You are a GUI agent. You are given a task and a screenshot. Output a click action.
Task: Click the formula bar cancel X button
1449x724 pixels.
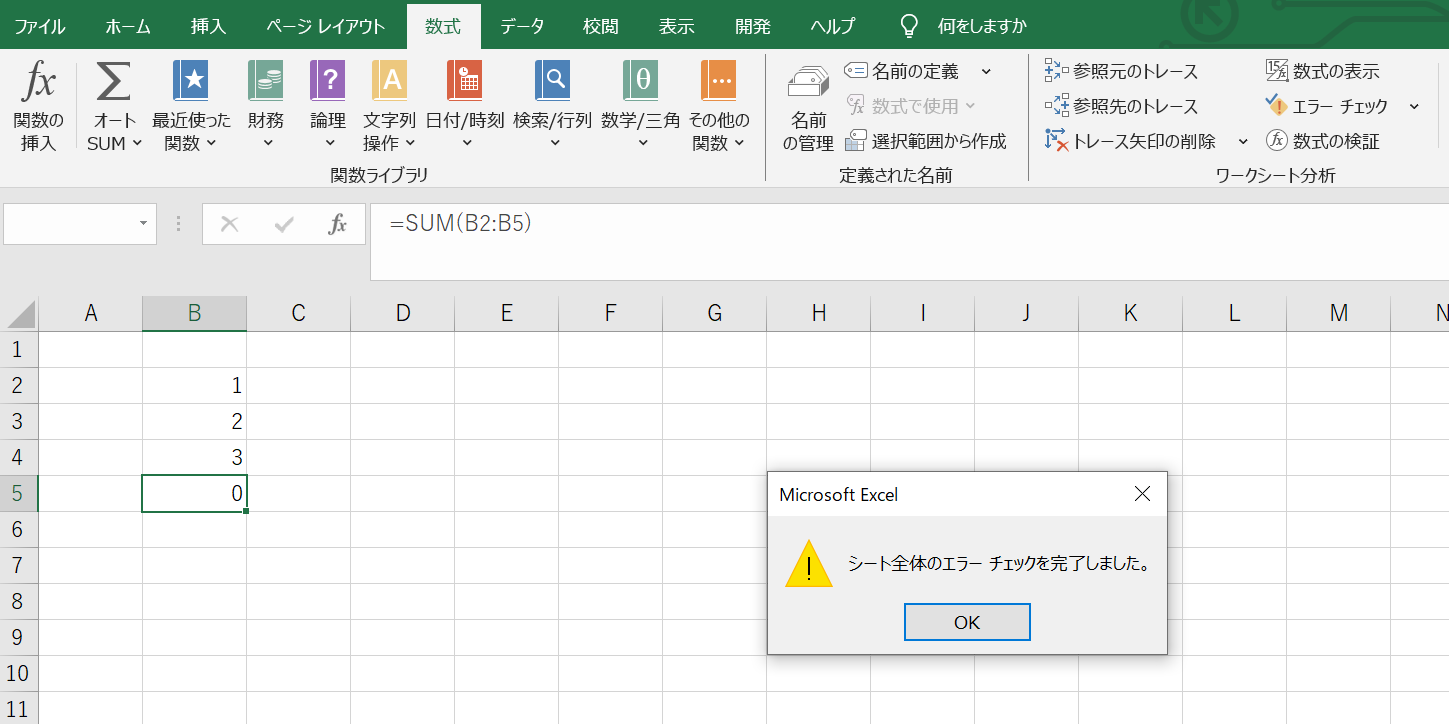(229, 224)
